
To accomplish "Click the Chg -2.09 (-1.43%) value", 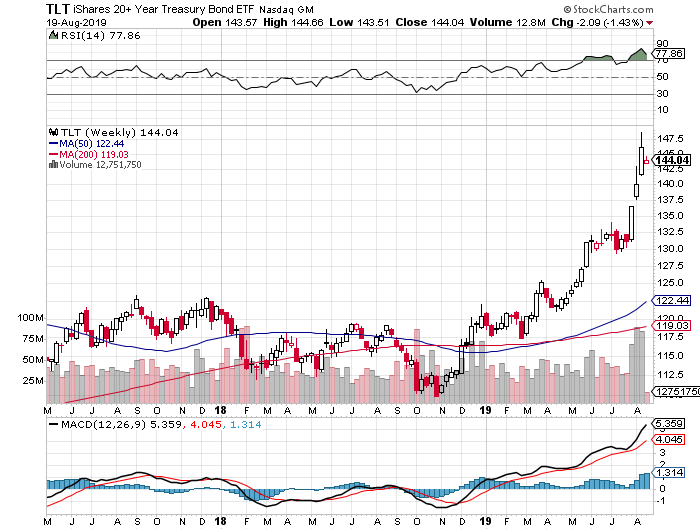I will click(x=597, y=22).
